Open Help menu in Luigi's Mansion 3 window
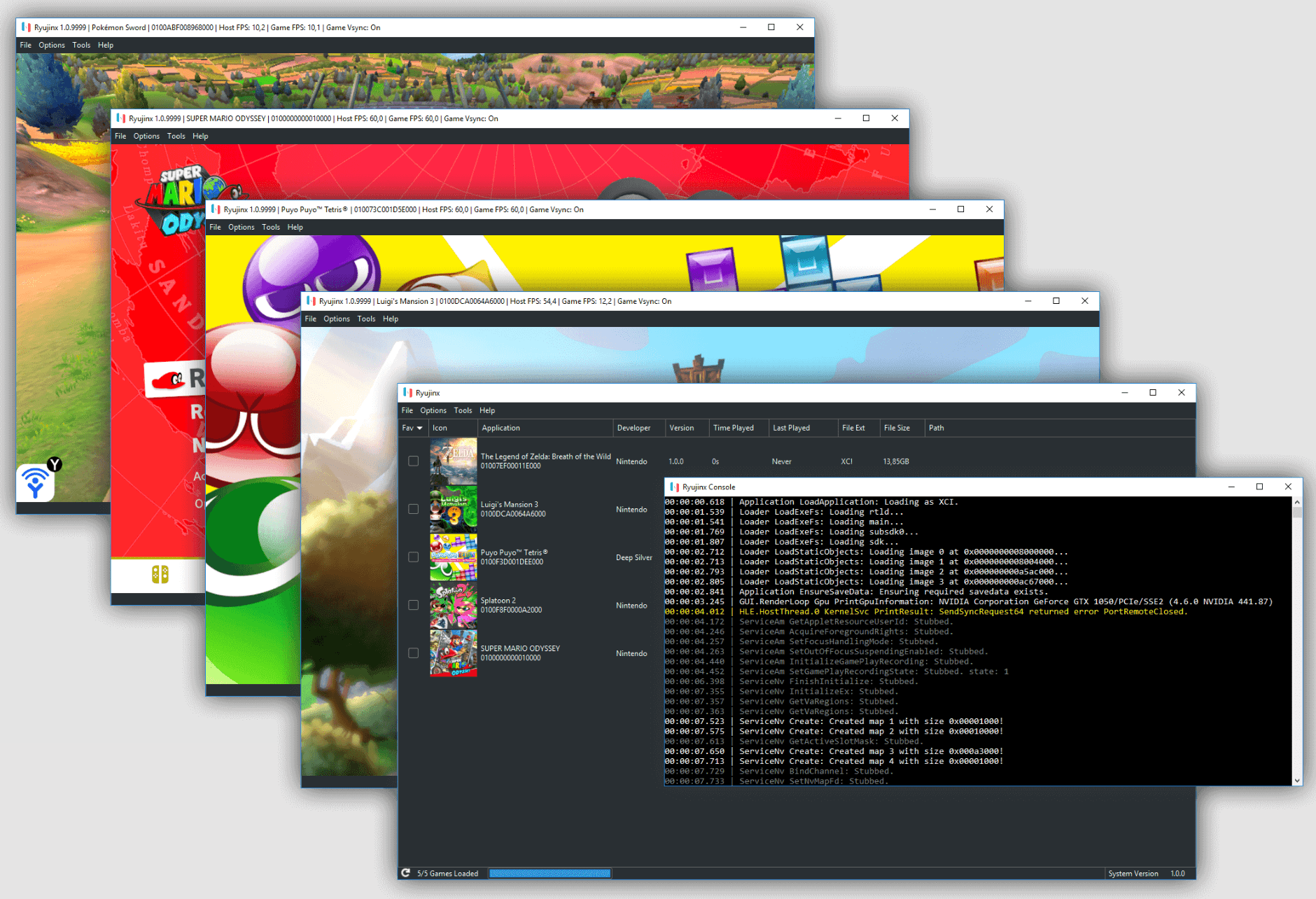 pyautogui.click(x=391, y=319)
